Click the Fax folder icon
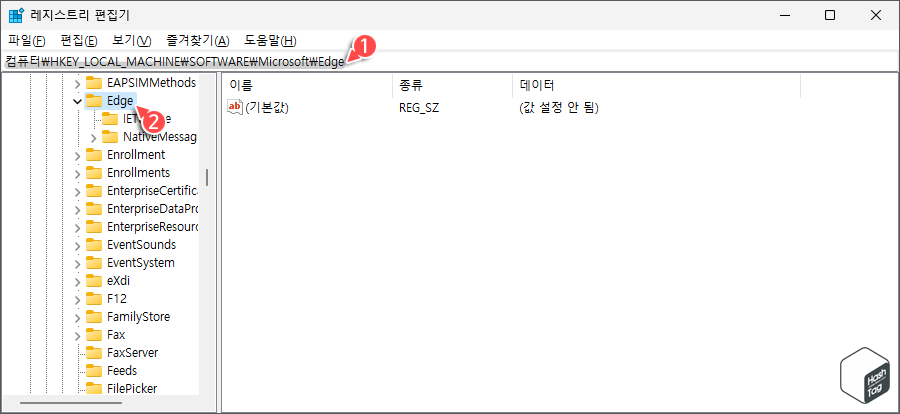The width and height of the screenshot is (900, 414). click(94, 335)
